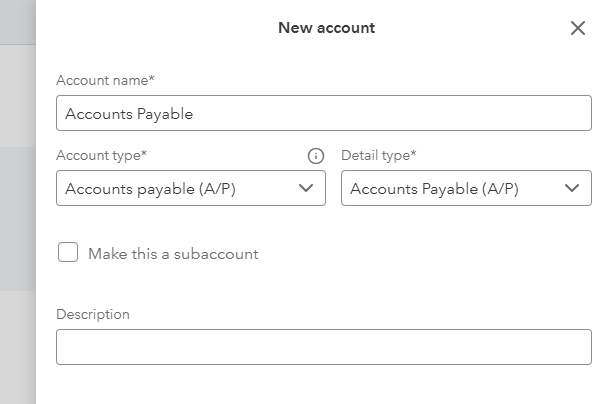
Task: Click the 'Accounts Payable' text in the name field
Action: click(129, 114)
